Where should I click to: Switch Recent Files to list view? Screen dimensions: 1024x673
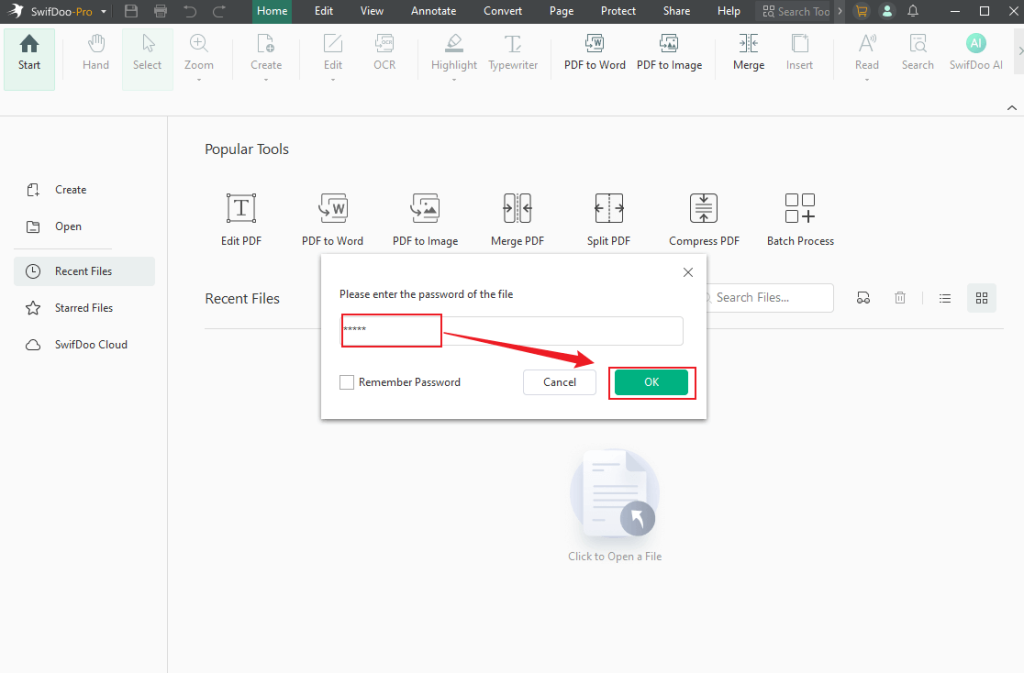(944, 298)
